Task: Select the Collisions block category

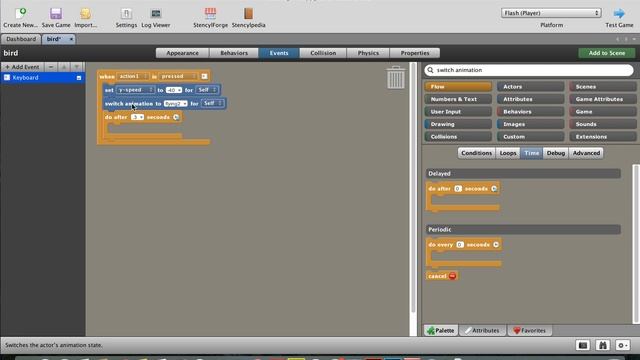Action: tap(458, 137)
